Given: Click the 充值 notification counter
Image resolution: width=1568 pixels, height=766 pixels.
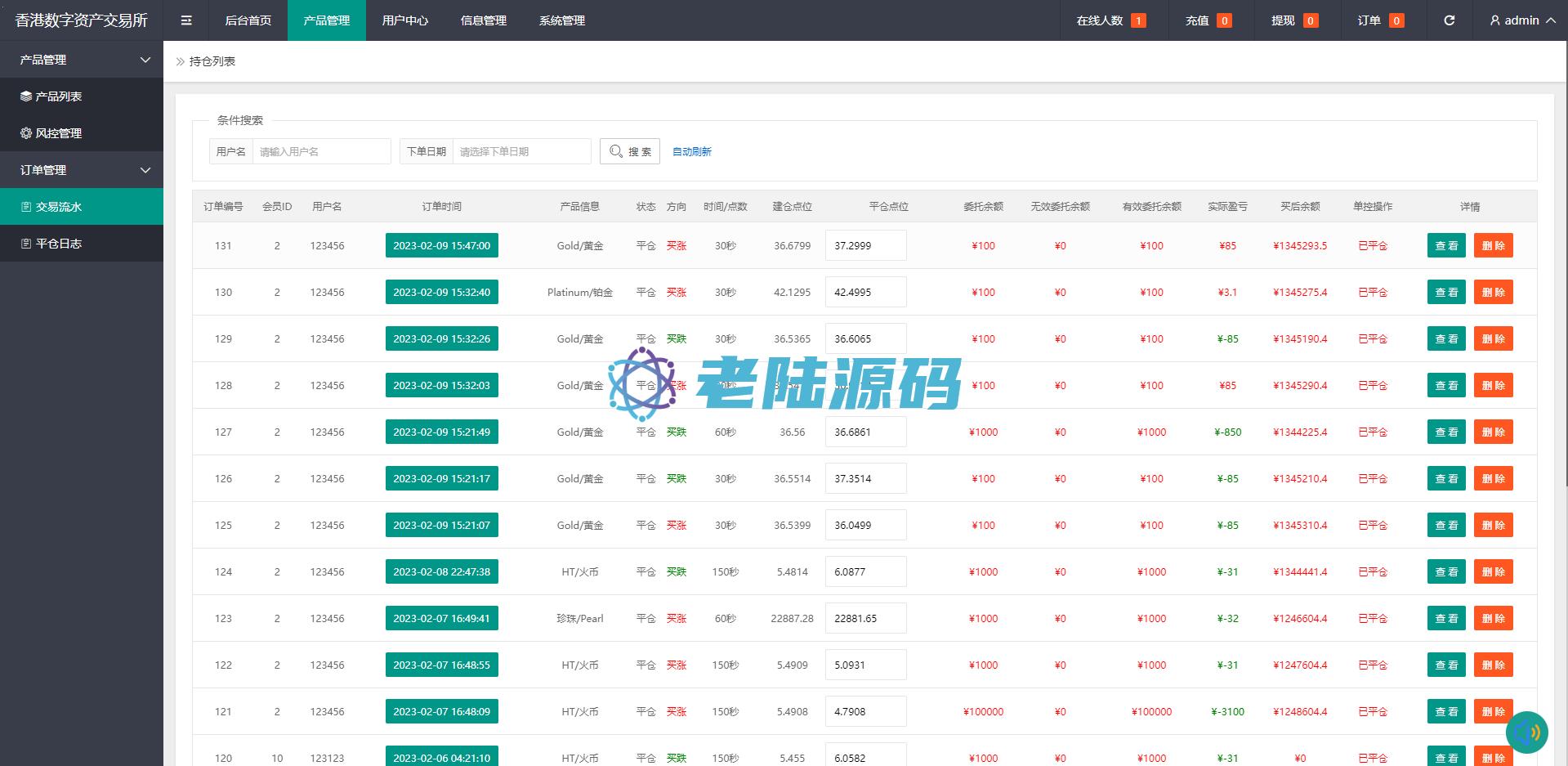Looking at the screenshot, I should [1208, 20].
